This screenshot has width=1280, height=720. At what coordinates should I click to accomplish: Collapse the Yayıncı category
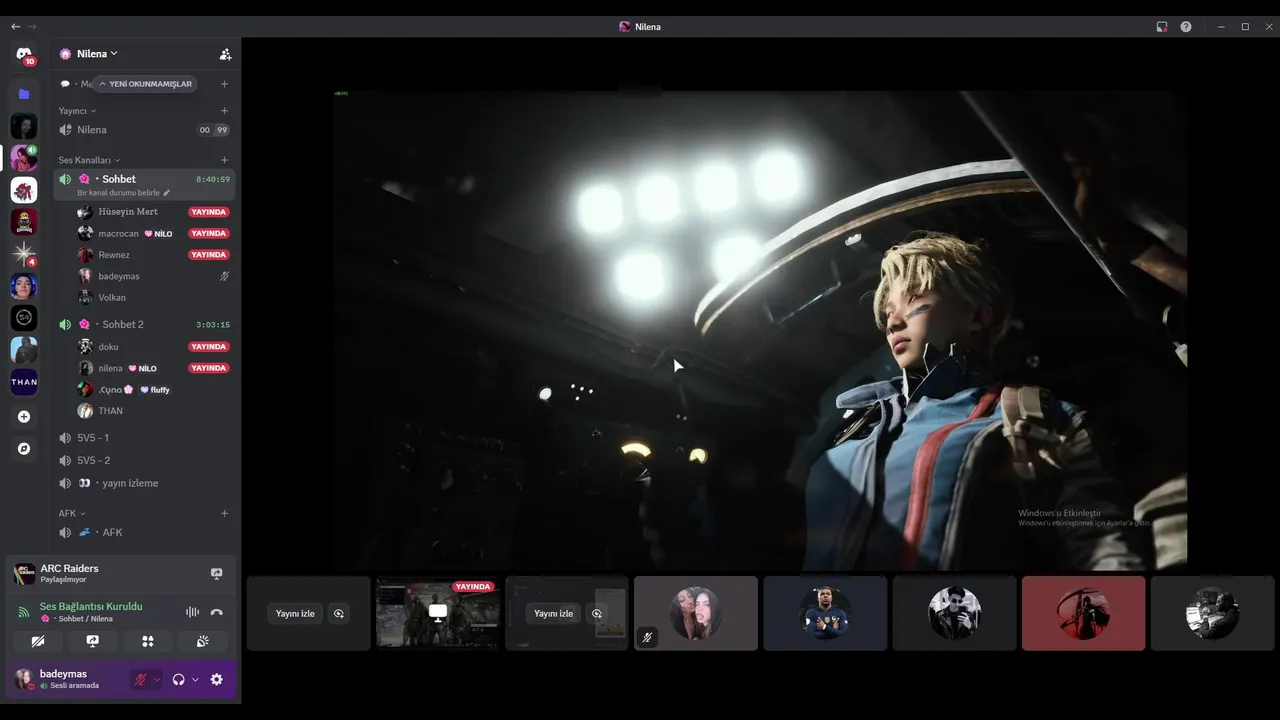pyautogui.click(x=77, y=111)
